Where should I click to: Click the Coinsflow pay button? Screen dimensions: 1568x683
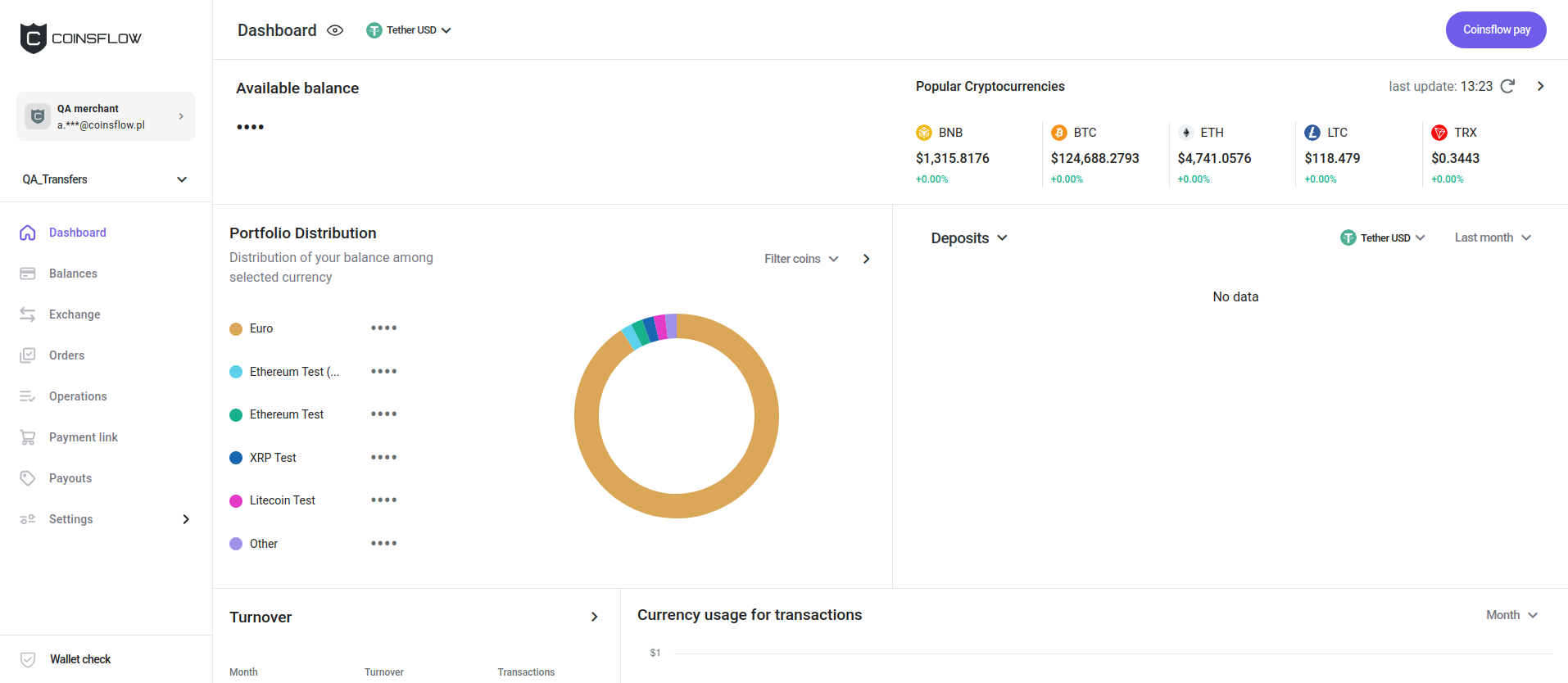[x=1496, y=29]
